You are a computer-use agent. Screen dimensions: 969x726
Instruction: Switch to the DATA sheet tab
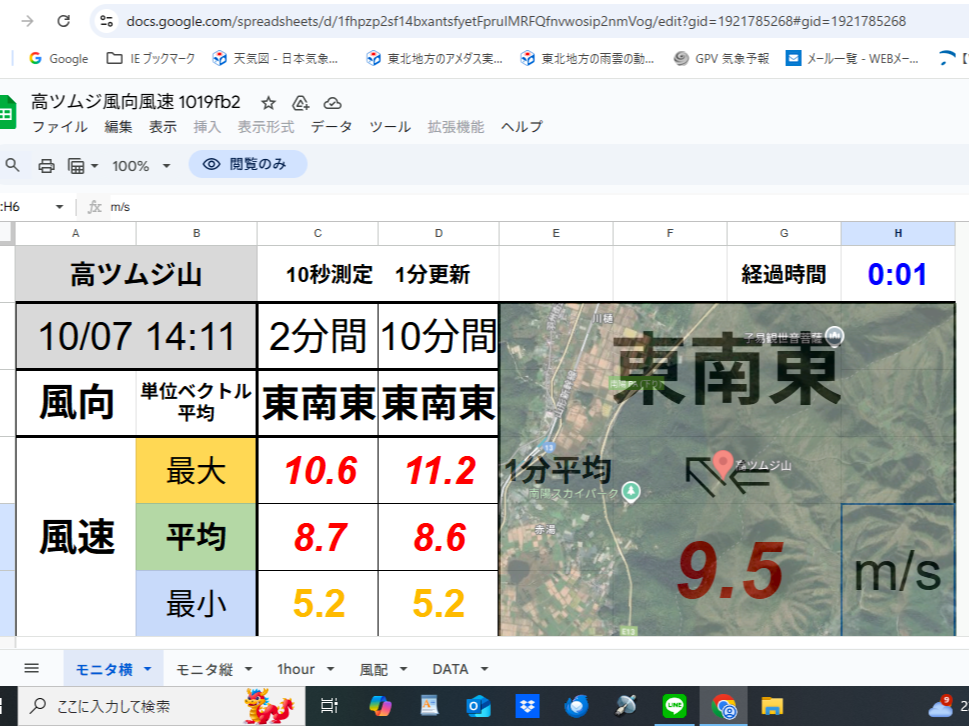pyautogui.click(x=450, y=669)
